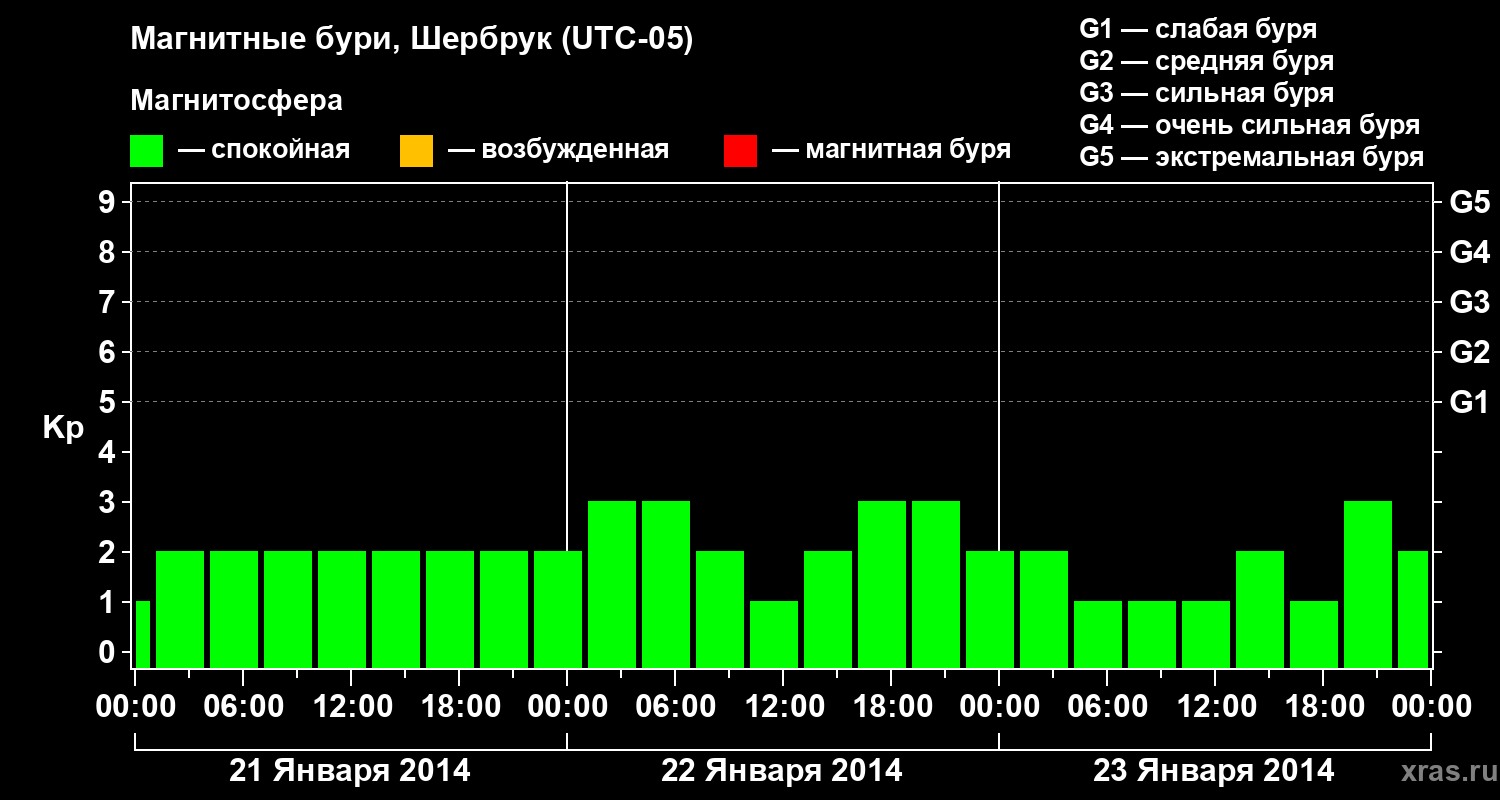Image resolution: width=1500 pixels, height=800 pixels.
Task: Click the 'G3 — сильная буря' legend line
Action: coord(1206,93)
